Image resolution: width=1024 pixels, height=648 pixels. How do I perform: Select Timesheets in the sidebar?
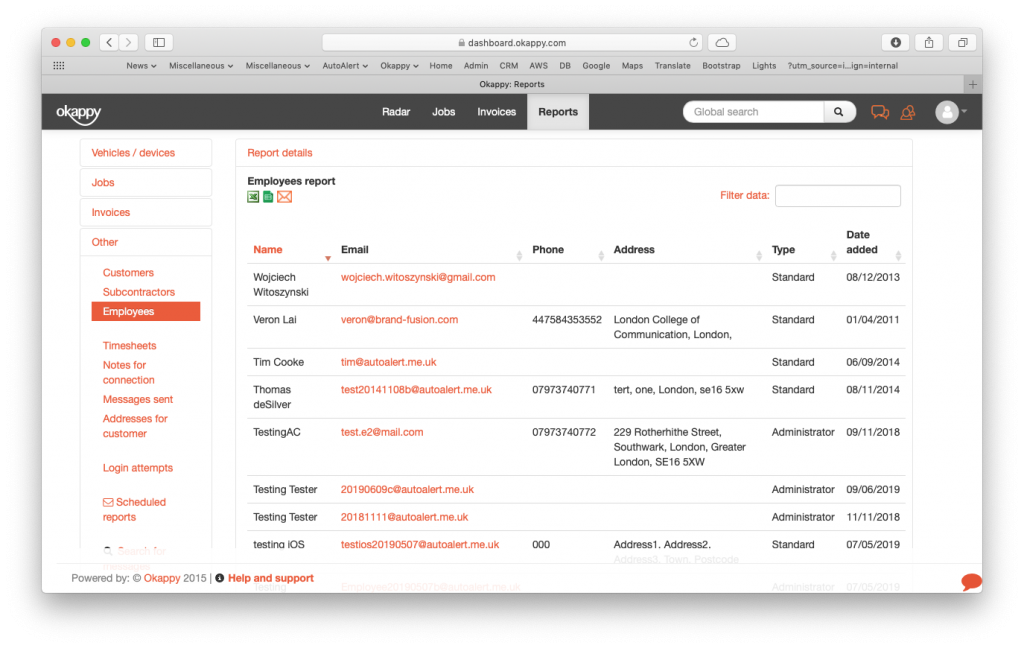tap(129, 345)
